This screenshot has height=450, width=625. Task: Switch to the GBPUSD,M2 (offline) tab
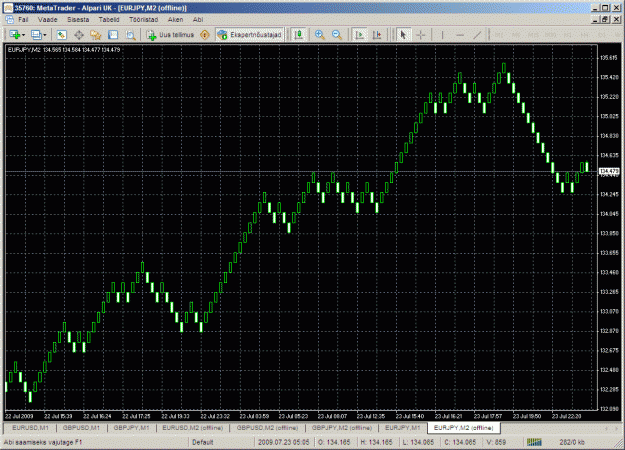click(x=267, y=428)
